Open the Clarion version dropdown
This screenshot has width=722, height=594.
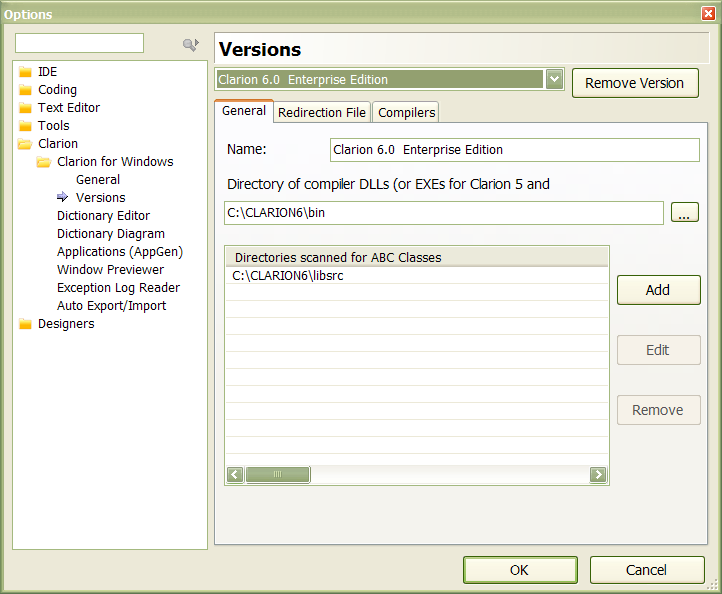pyautogui.click(x=555, y=80)
